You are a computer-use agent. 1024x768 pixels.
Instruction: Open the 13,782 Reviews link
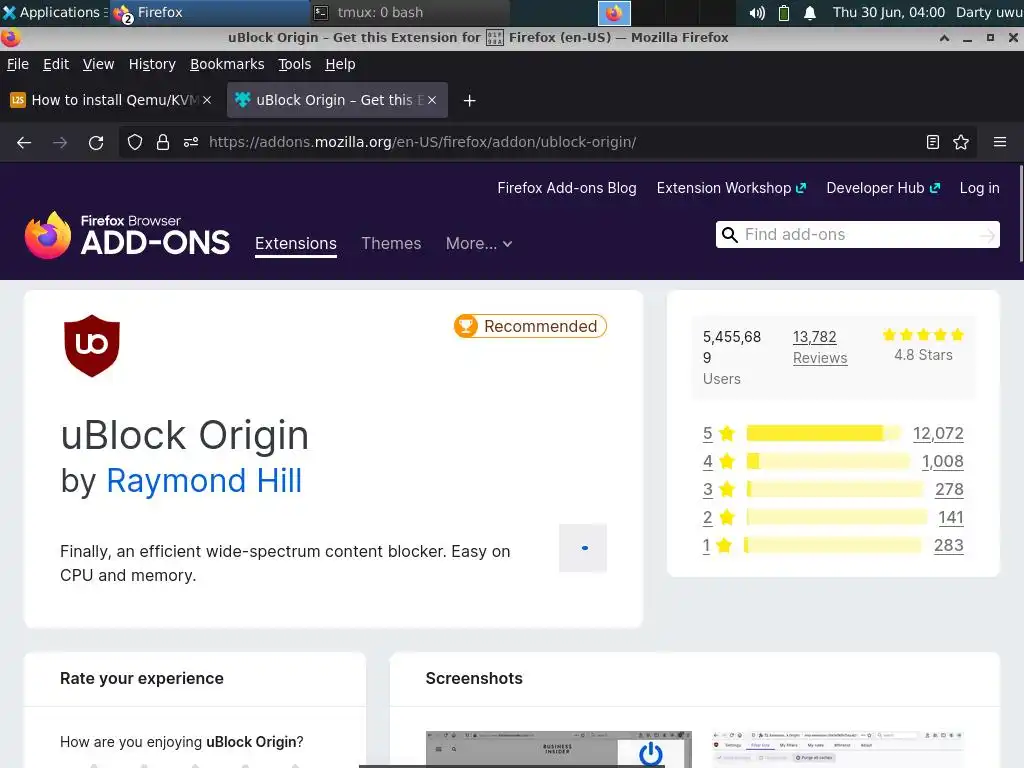click(x=820, y=347)
